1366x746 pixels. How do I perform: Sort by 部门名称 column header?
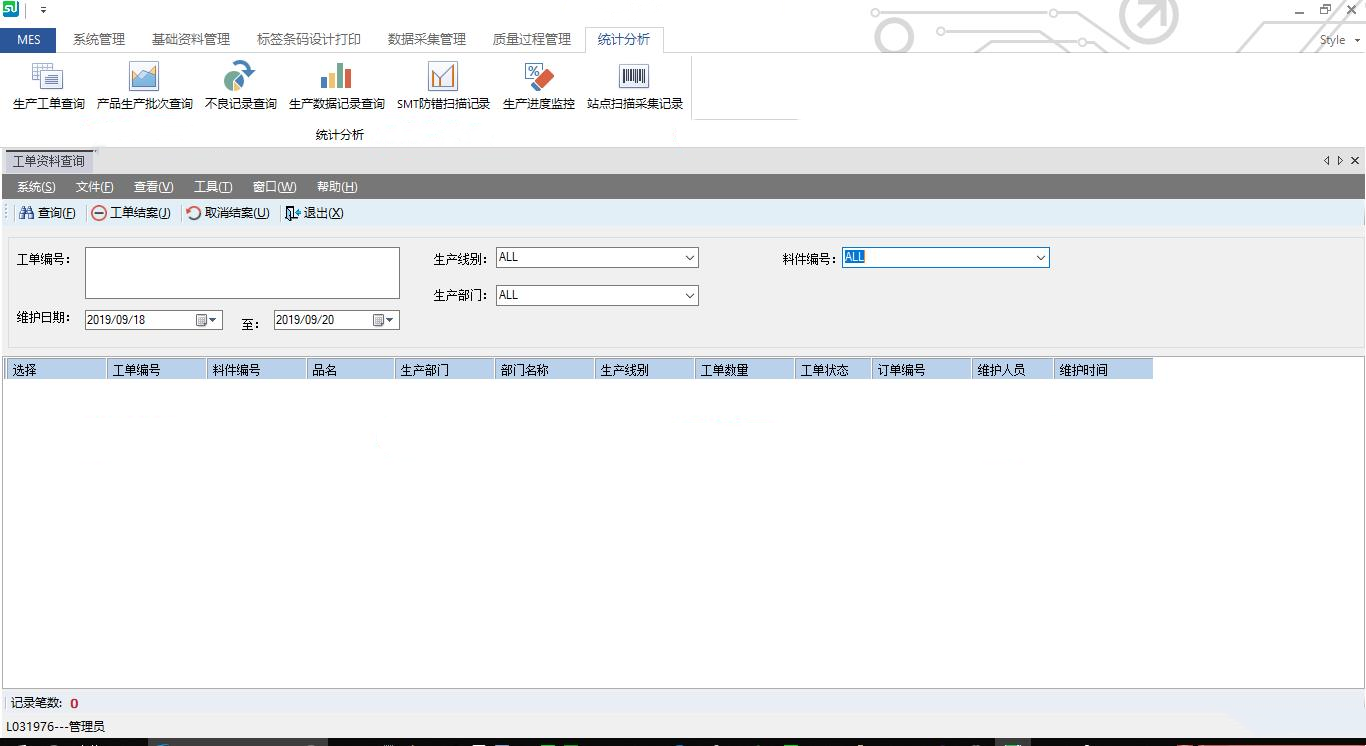[544, 370]
